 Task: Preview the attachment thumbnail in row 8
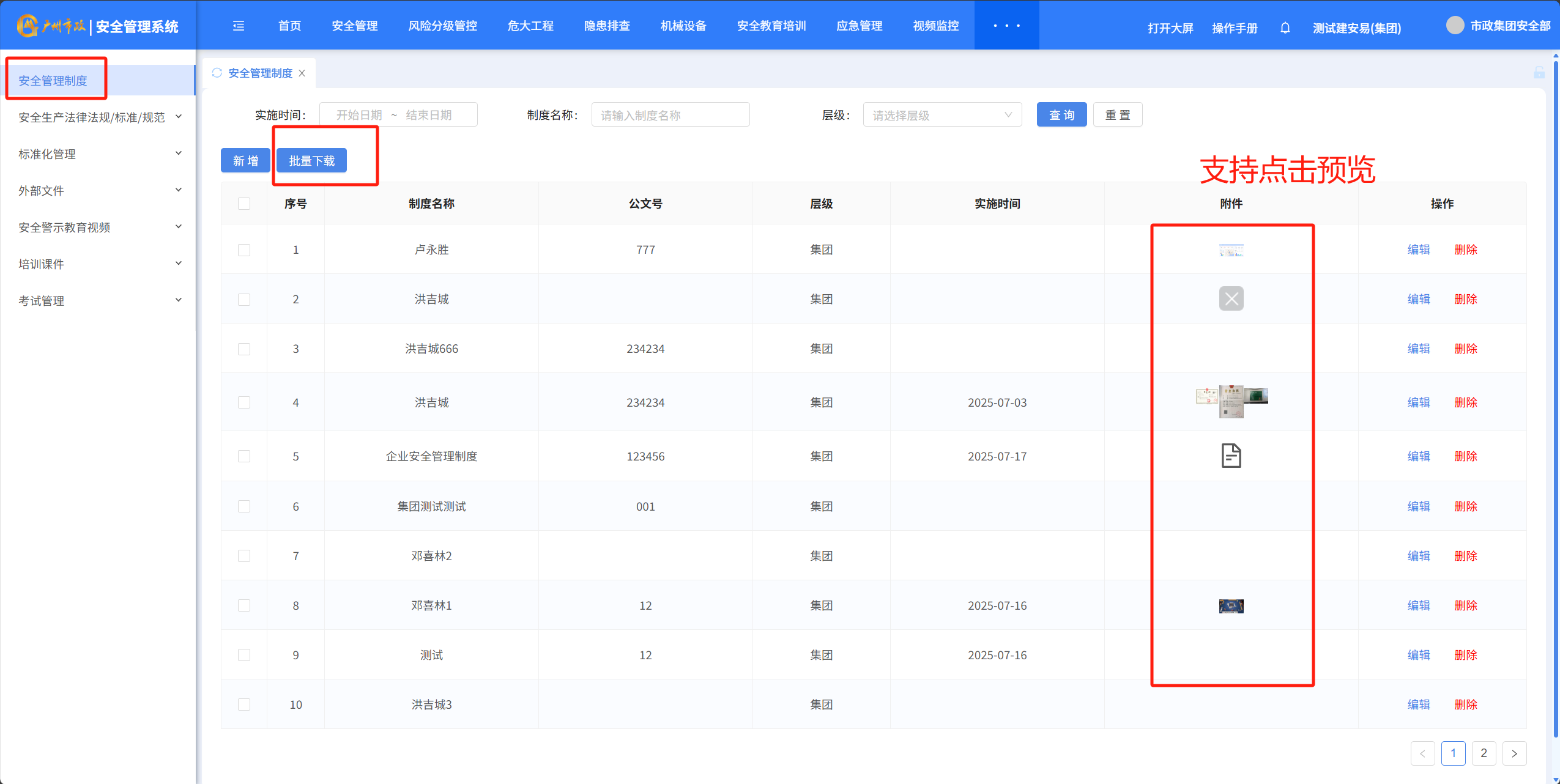coord(1231,606)
